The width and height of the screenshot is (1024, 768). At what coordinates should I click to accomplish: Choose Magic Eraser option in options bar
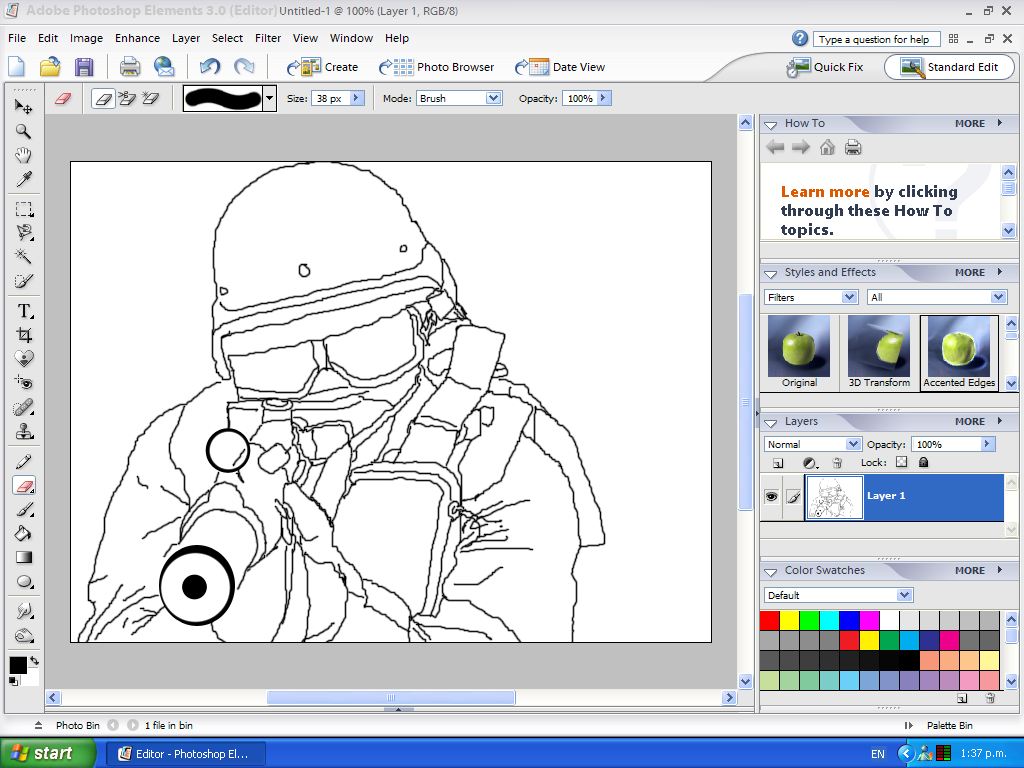point(151,99)
